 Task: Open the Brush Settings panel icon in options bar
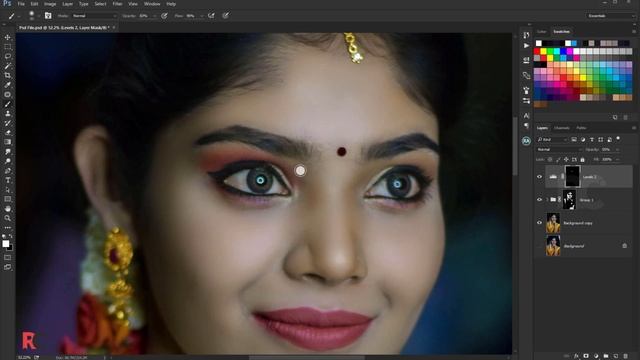pyautogui.click(x=48, y=16)
